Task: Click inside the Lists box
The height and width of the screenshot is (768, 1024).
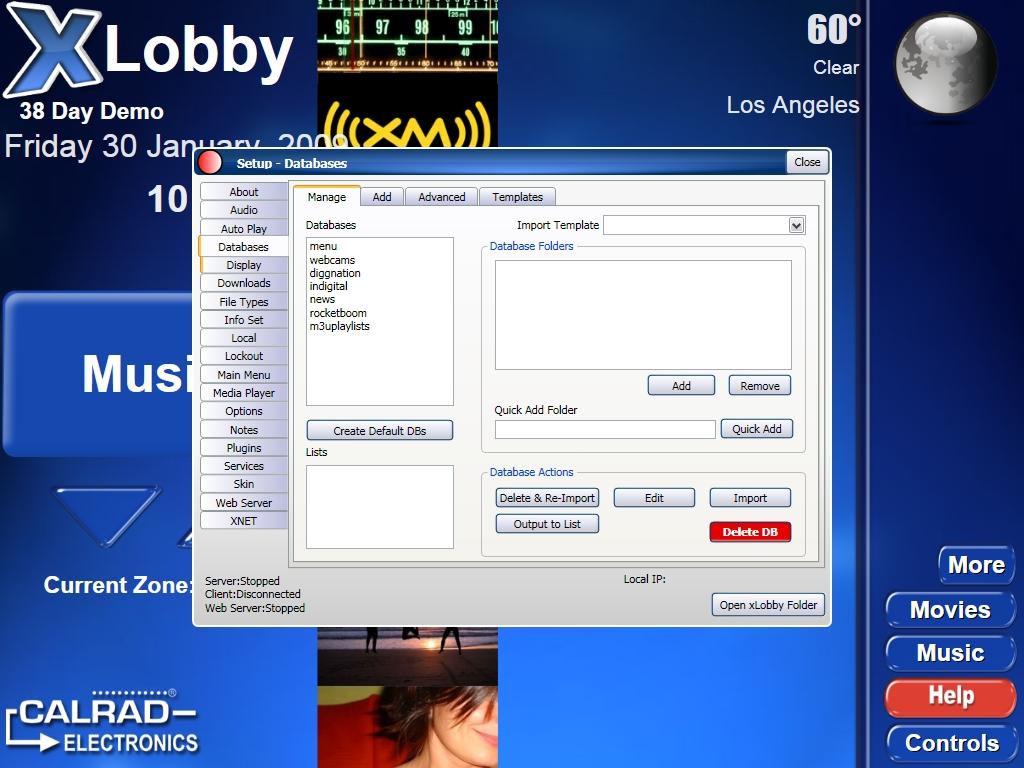Action: pyautogui.click(x=379, y=507)
